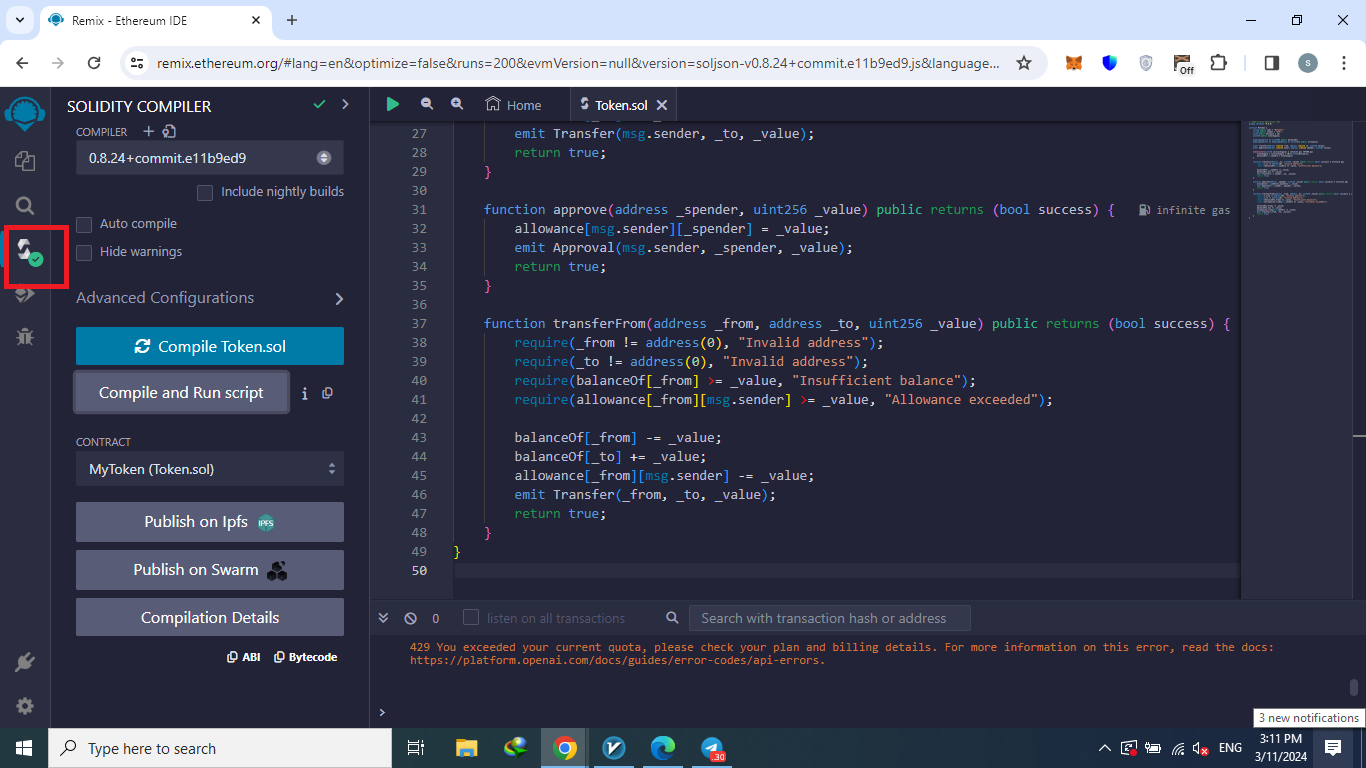The image size is (1366, 768).
Task: Close the Token.sol editor tab
Action: click(661, 105)
